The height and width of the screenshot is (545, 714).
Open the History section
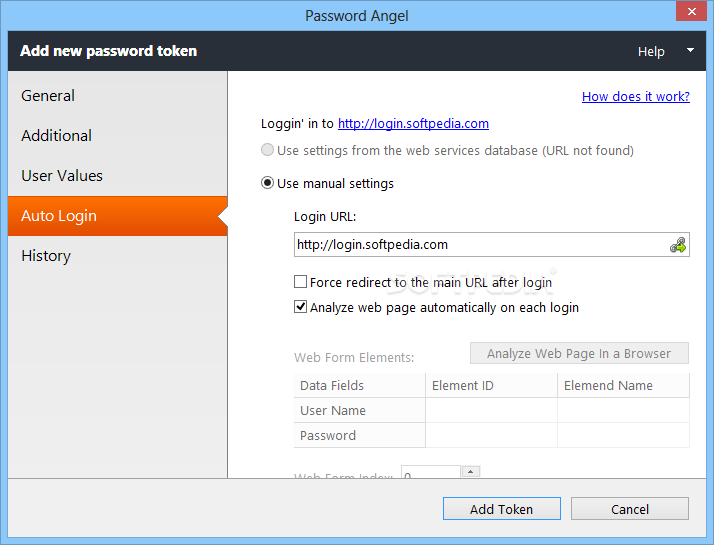(x=117, y=256)
